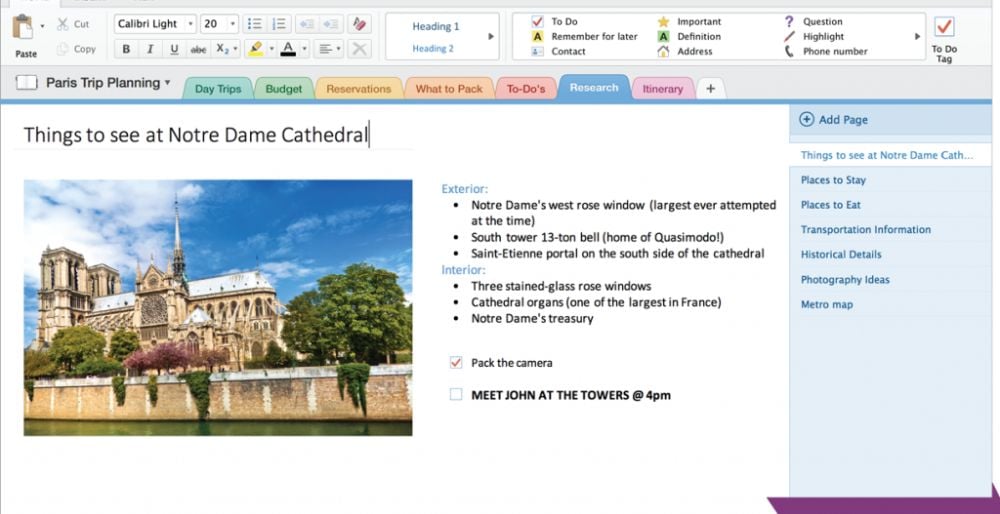
Task: Check the 'MEET JOHN AT THE TOWERS' box
Action: click(x=456, y=395)
